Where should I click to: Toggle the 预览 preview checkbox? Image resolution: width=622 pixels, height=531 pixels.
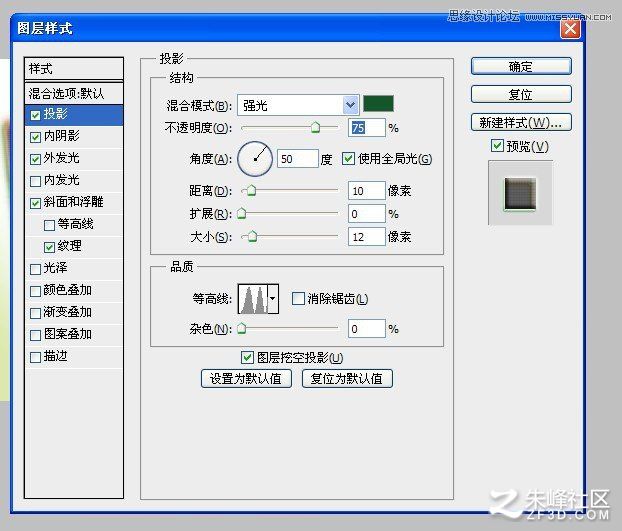pyautogui.click(x=497, y=146)
